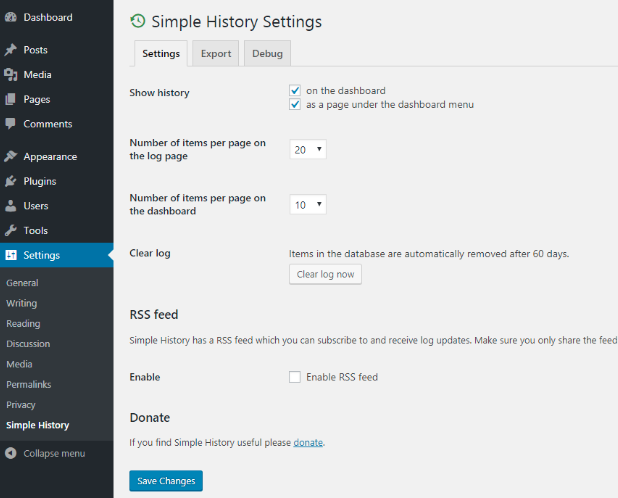Open log page items per page dropdown

(x=307, y=149)
